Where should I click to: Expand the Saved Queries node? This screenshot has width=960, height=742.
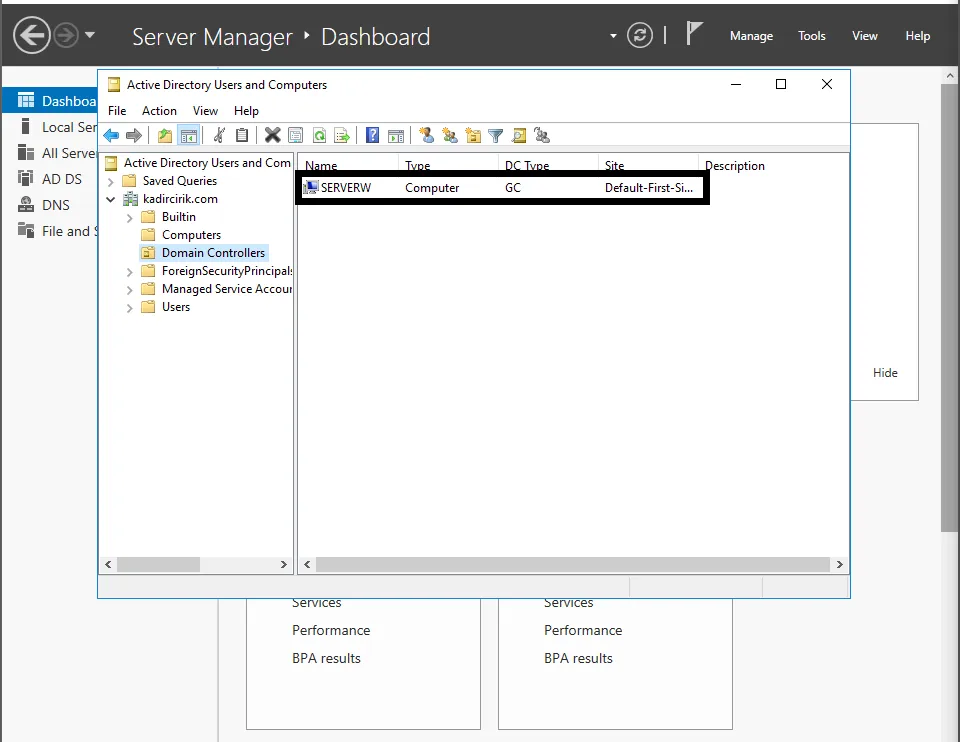point(111,182)
